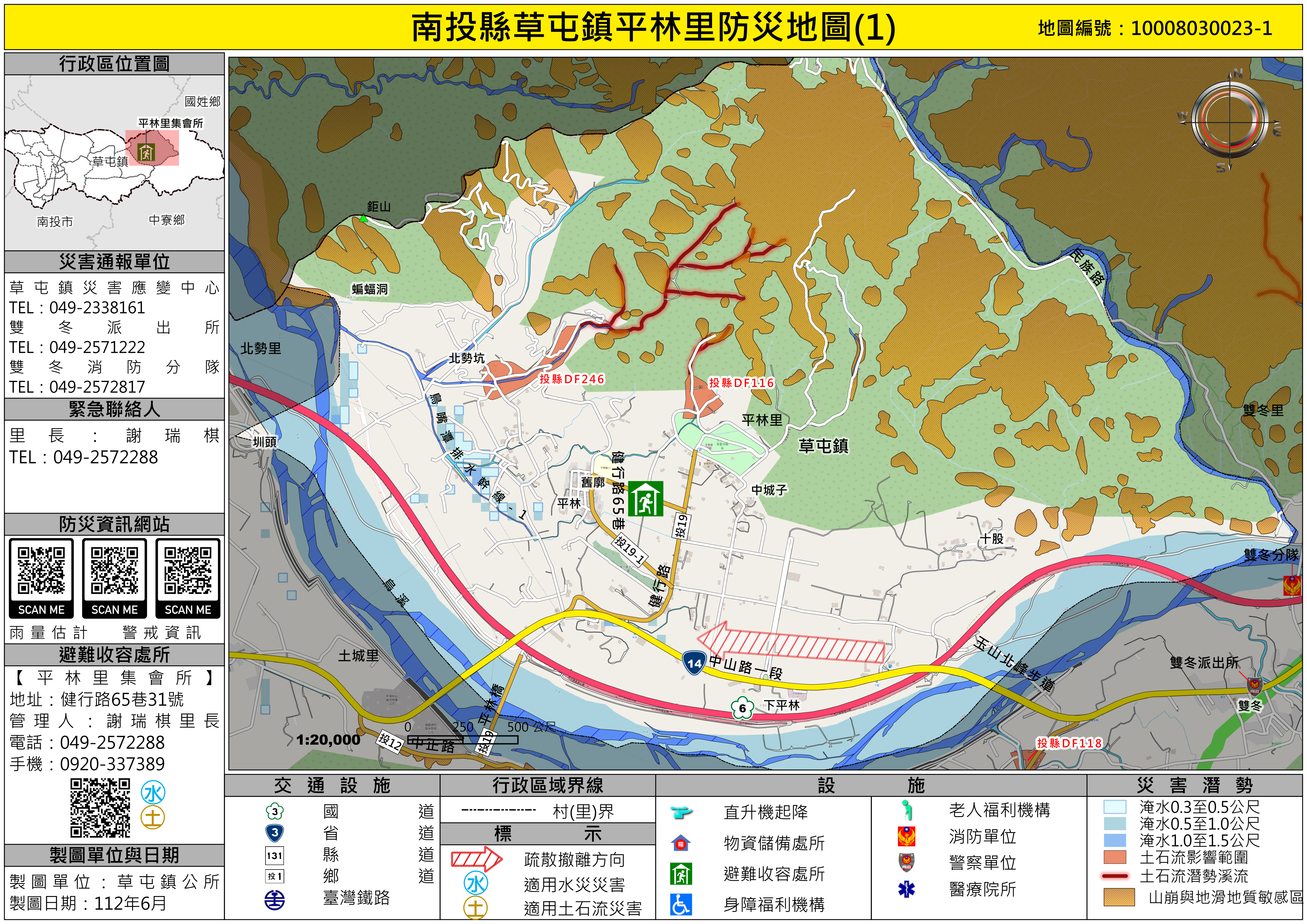Click the rain gauge QR code
Viewport: 1307px width, 924px height.
pos(41,571)
